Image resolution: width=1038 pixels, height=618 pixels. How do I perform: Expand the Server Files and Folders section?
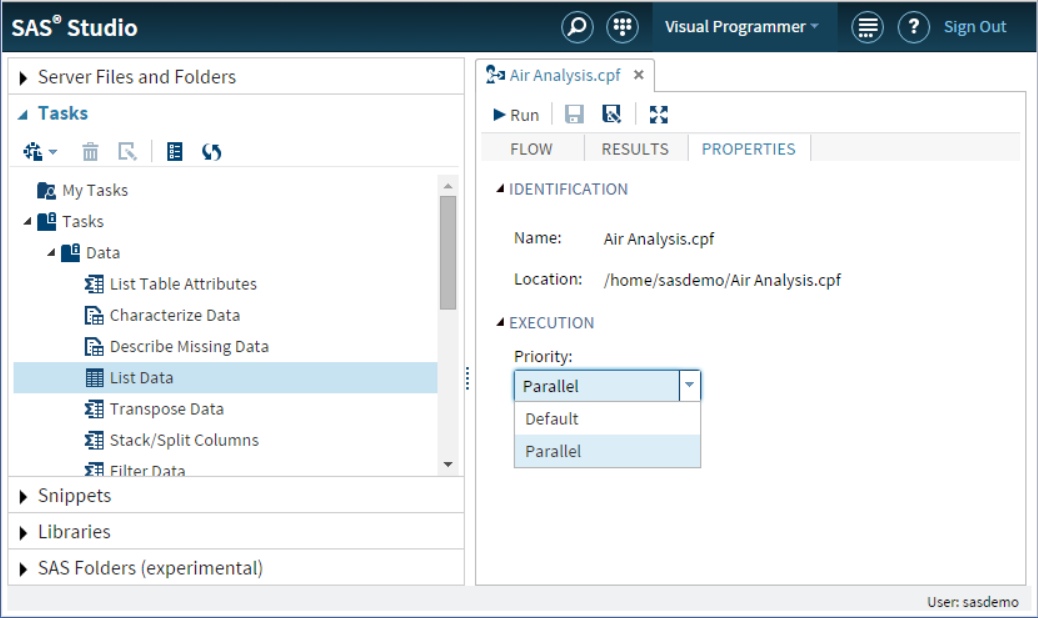point(136,77)
